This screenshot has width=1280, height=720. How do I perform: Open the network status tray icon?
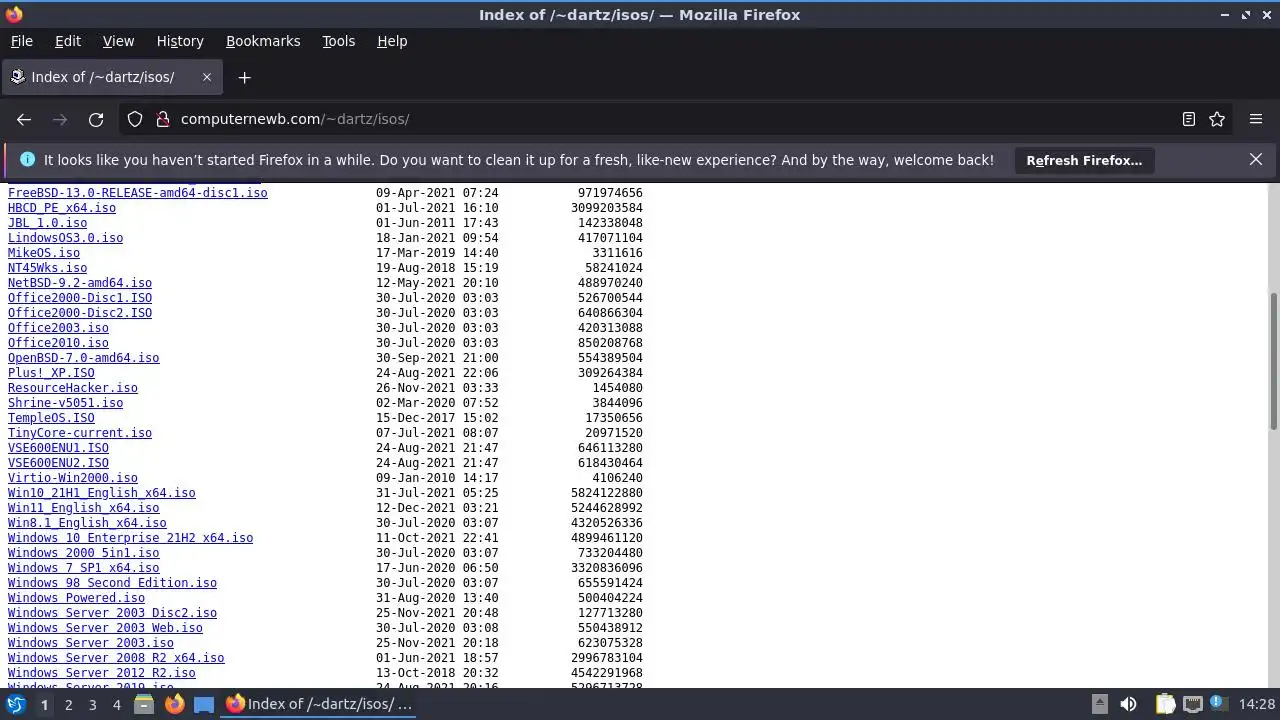click(1192, 704)
